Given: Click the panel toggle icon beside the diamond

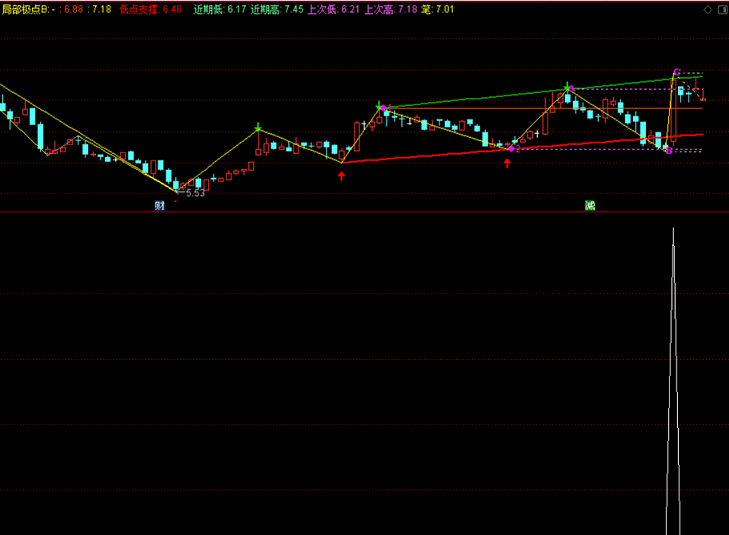Looking at the screenshot, I should coord(723,10).
